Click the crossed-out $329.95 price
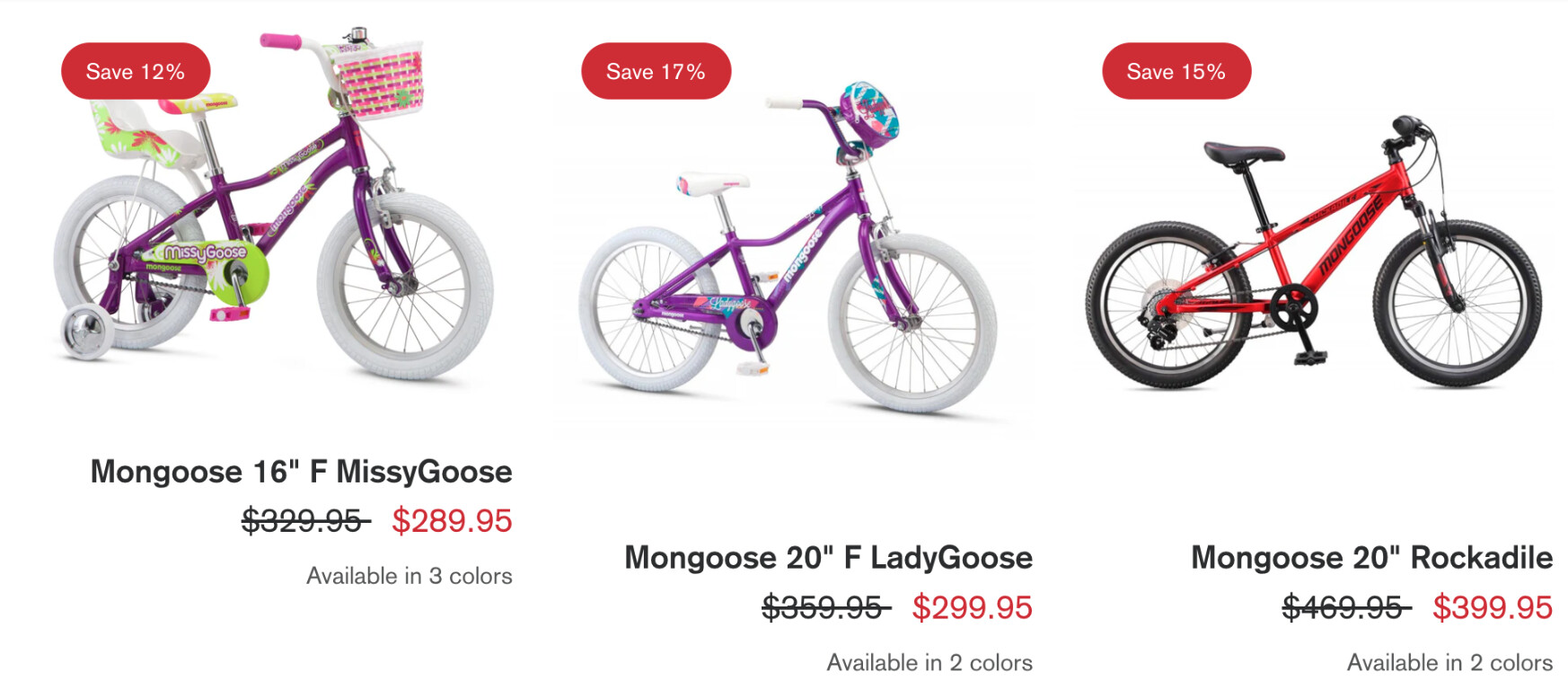1568x681 pixels. 304,521
